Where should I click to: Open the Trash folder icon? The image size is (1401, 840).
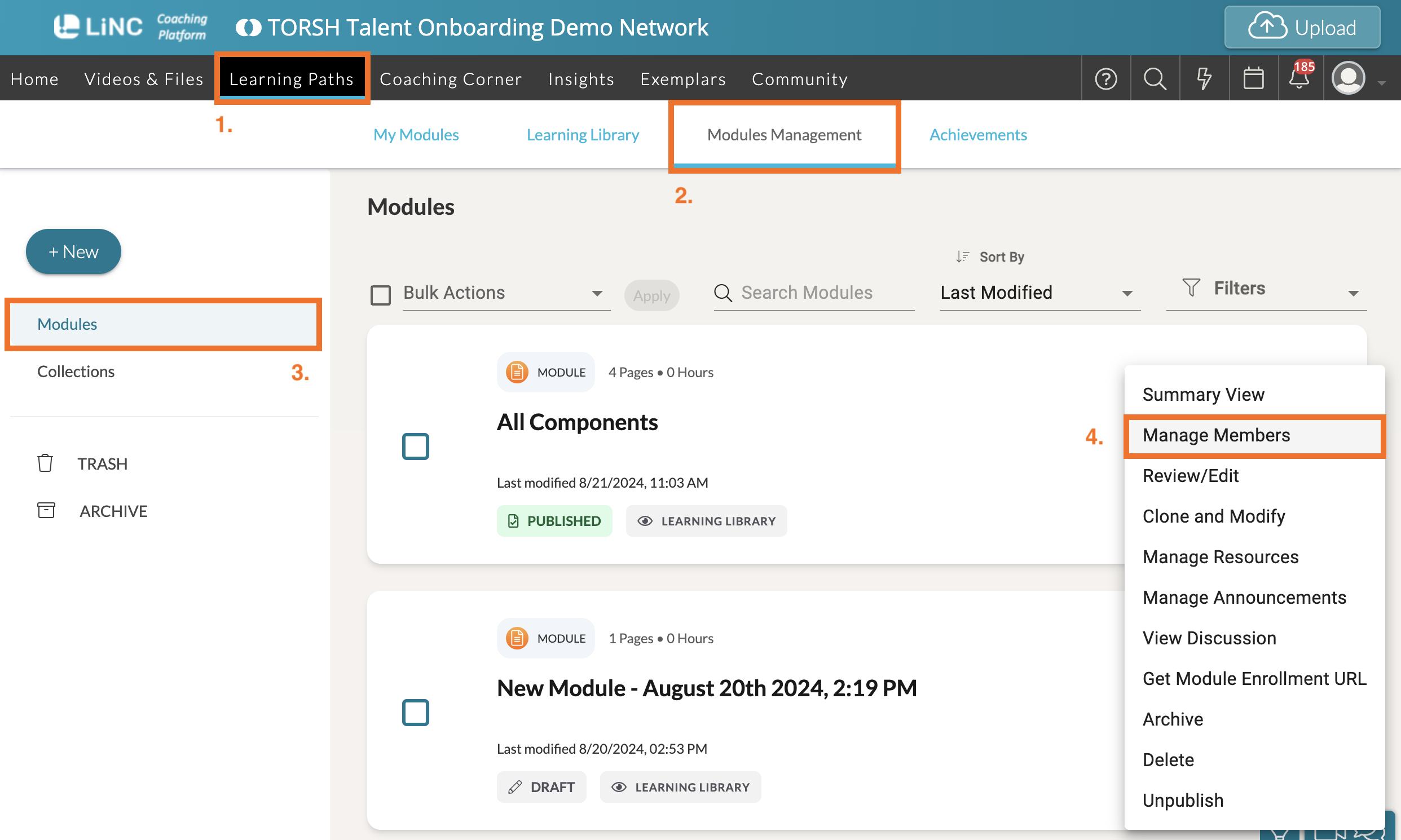[x=45, y=463]
